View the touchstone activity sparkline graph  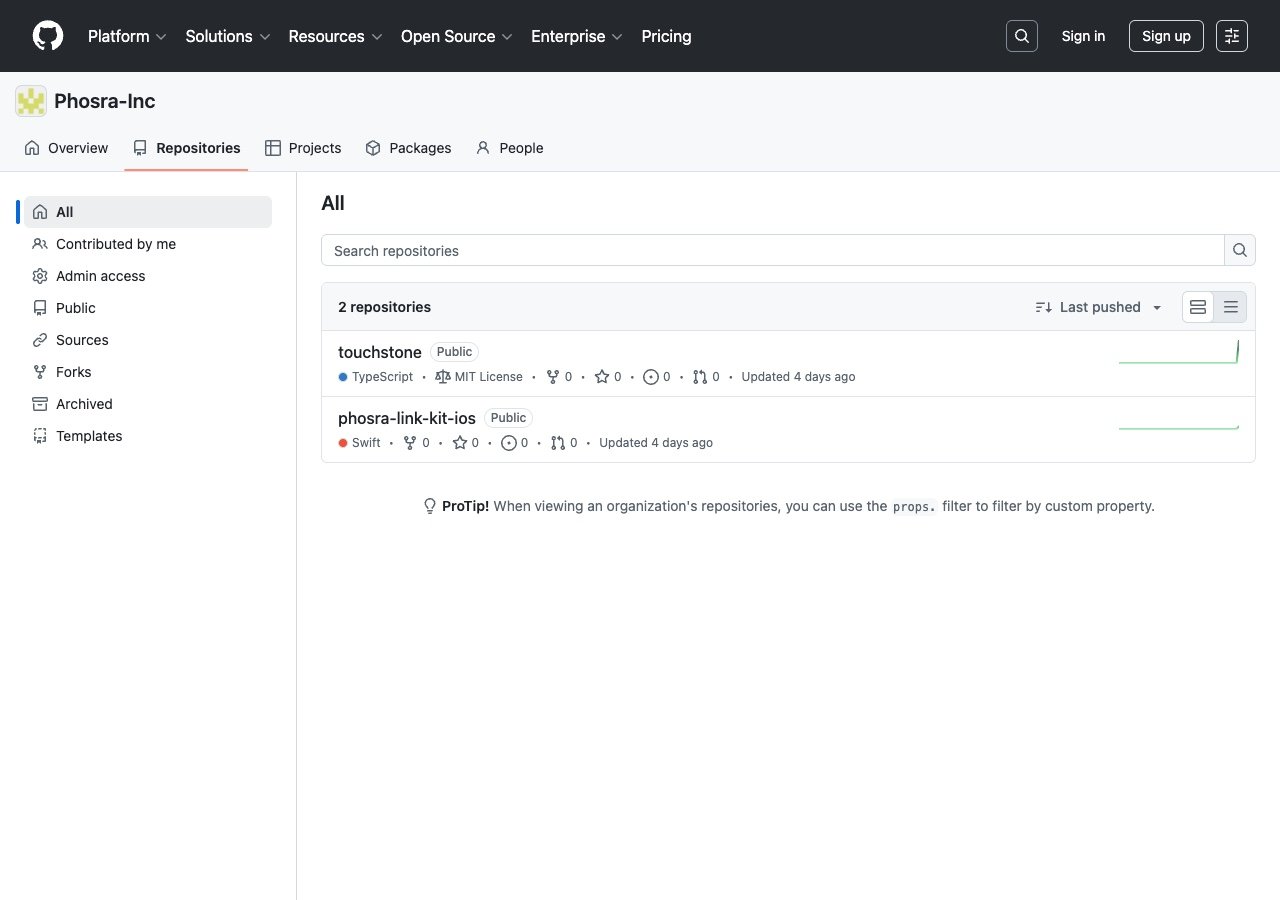(x=1179, y=352)
